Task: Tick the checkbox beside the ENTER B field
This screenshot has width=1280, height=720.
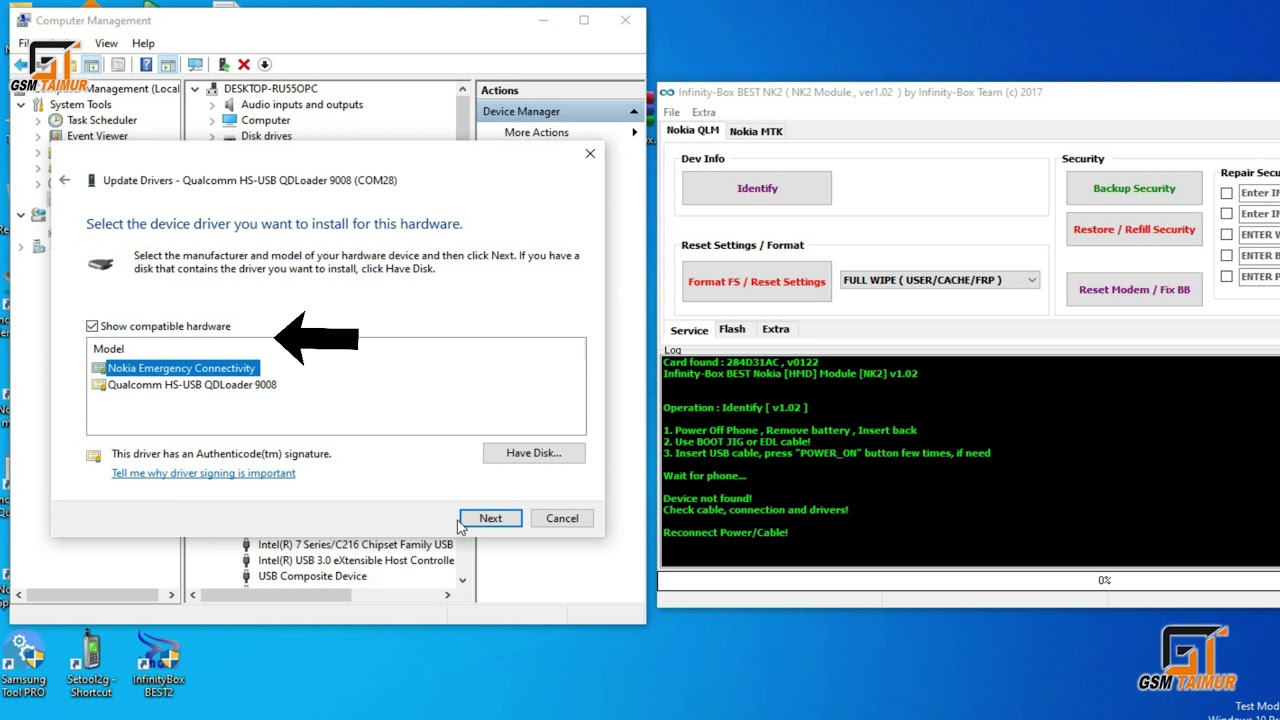Action: (x=1226, y=256)
